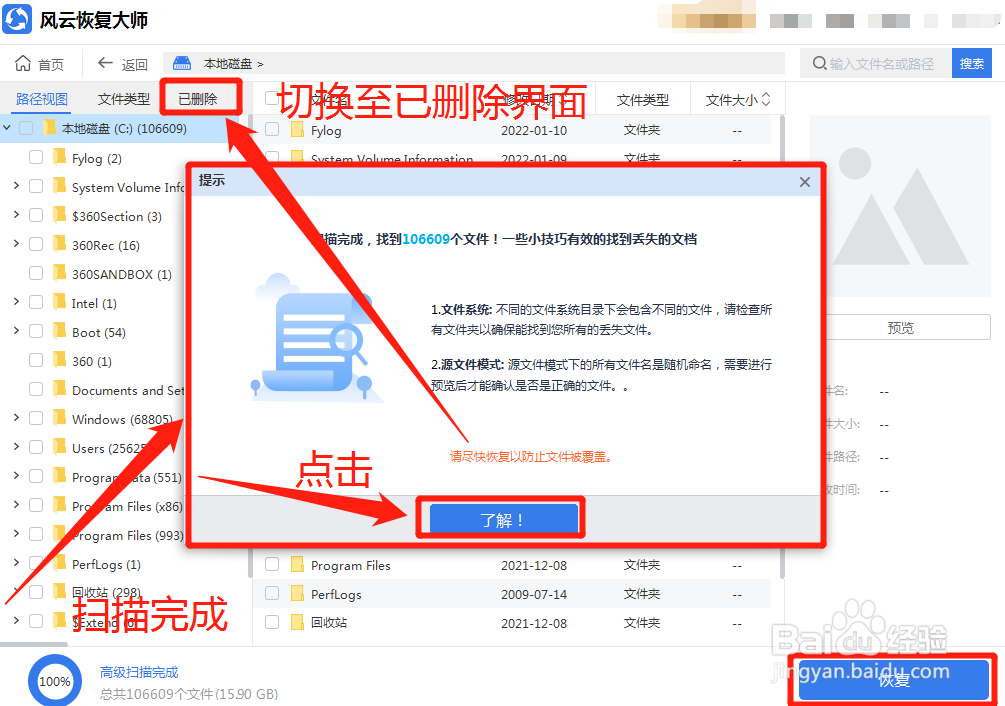The image size is (1005, 706).
Task: Click the folder icon next to Fylog
Action: click(x=297, y=129)
